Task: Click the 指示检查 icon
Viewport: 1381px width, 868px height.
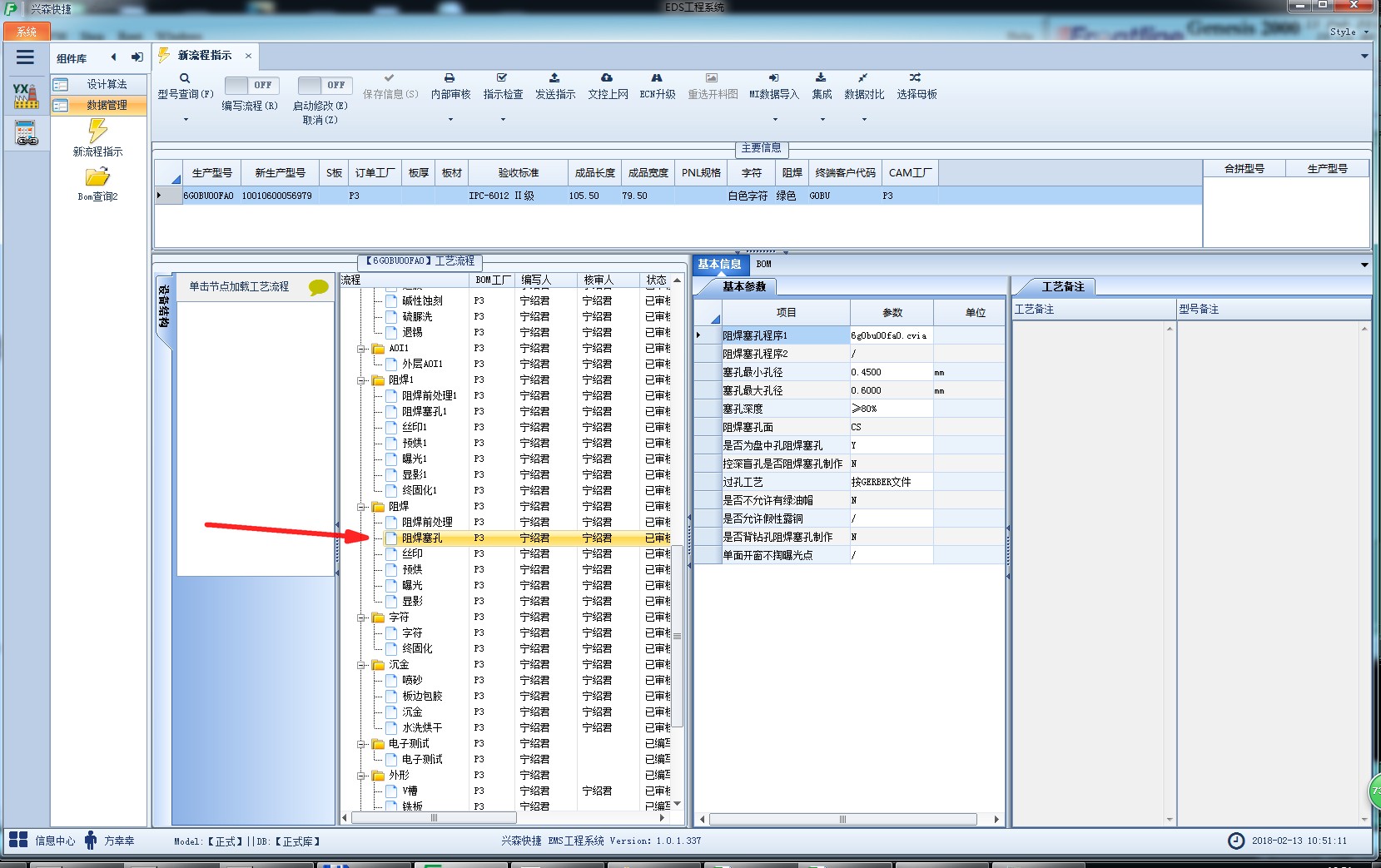Action: (x=502, y=77)
